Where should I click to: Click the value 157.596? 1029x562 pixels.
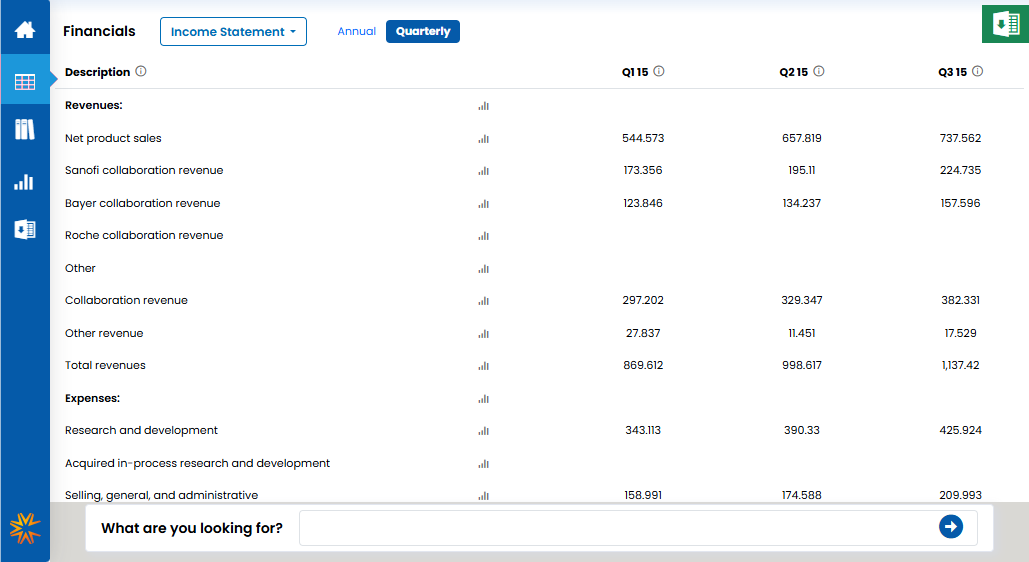961,203
